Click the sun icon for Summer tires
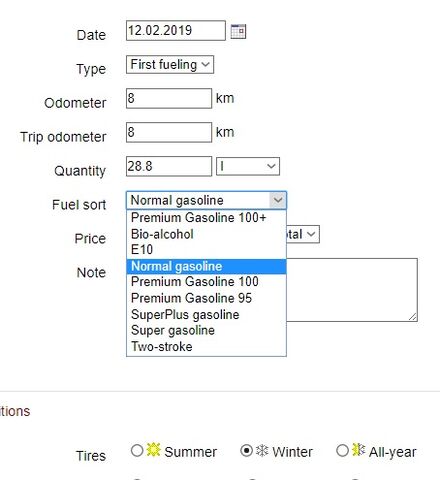Viewport: 440px width, 480px height. click(x=153, y=450)
